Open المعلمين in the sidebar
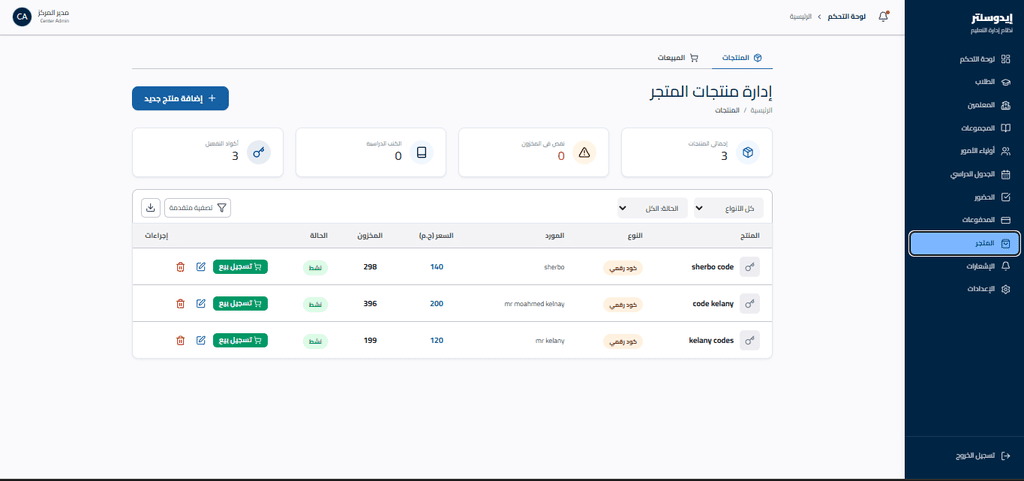Viewport: 1024px width, 481px height. [964, 105]
